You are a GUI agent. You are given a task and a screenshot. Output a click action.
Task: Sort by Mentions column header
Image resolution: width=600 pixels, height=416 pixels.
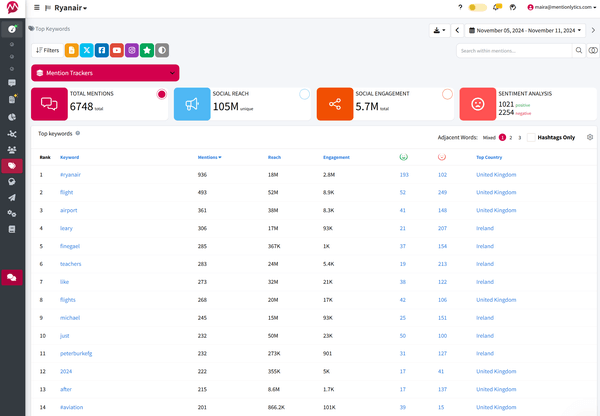coord(209,157)
